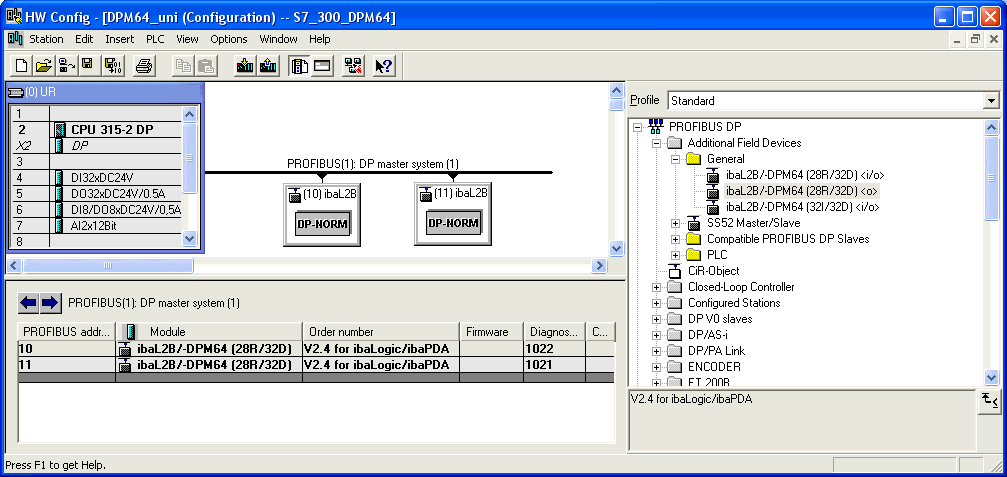This screenshot has height=477, width=1007.
Task: Open the Station menu
Action: [46, 39]
